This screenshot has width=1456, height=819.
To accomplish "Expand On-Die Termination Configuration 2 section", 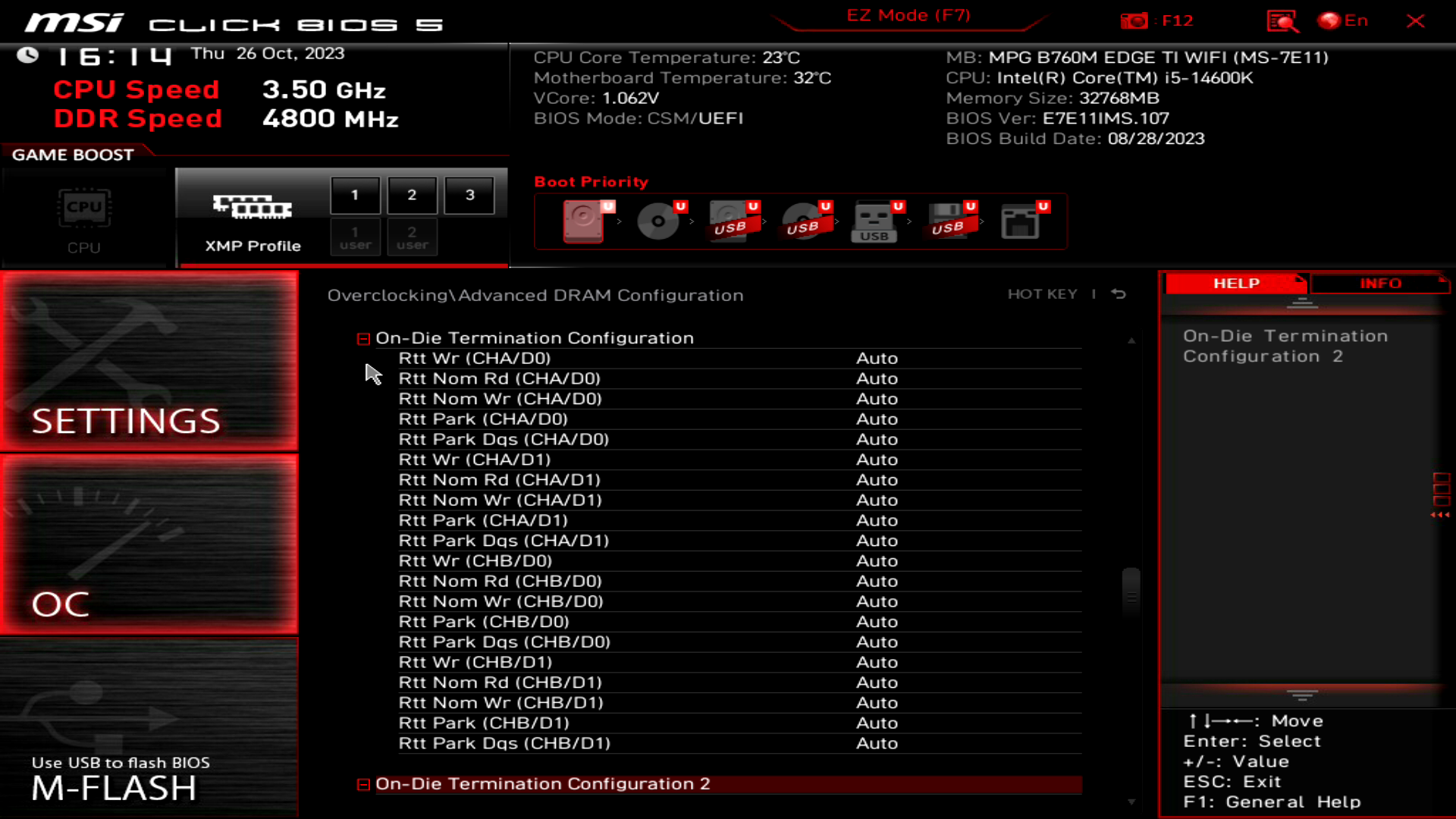I will [363, 784].
